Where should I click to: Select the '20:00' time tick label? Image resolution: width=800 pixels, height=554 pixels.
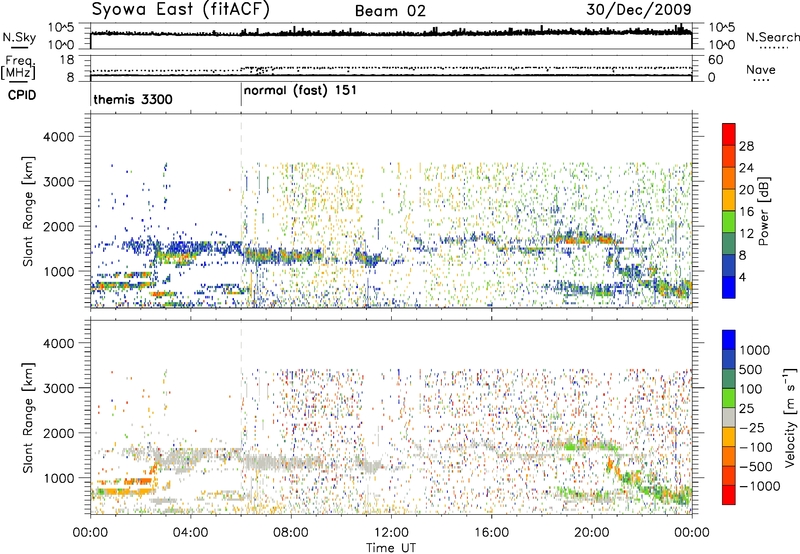click(592, 533)
